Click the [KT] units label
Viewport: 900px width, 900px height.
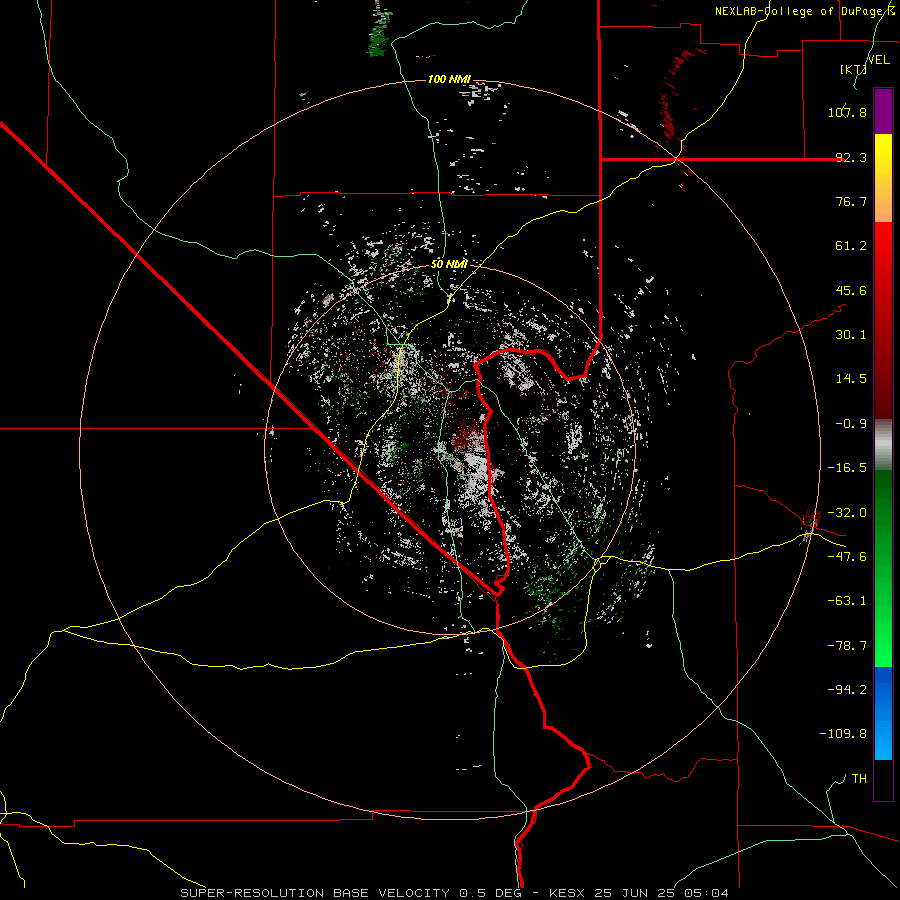(853, 69)
